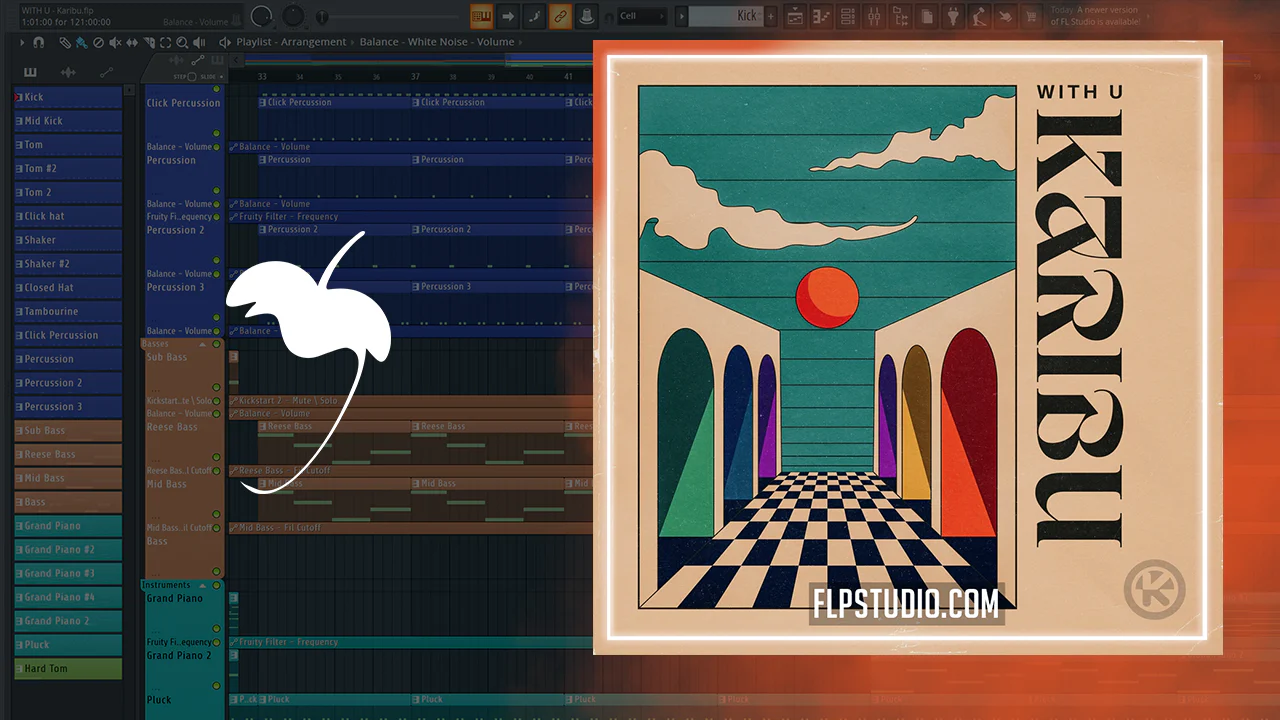Image resolution: width=1280 pixels, height=720 pixels.
Task: Show automation clips tab in the picker
Action: (106, 72)
